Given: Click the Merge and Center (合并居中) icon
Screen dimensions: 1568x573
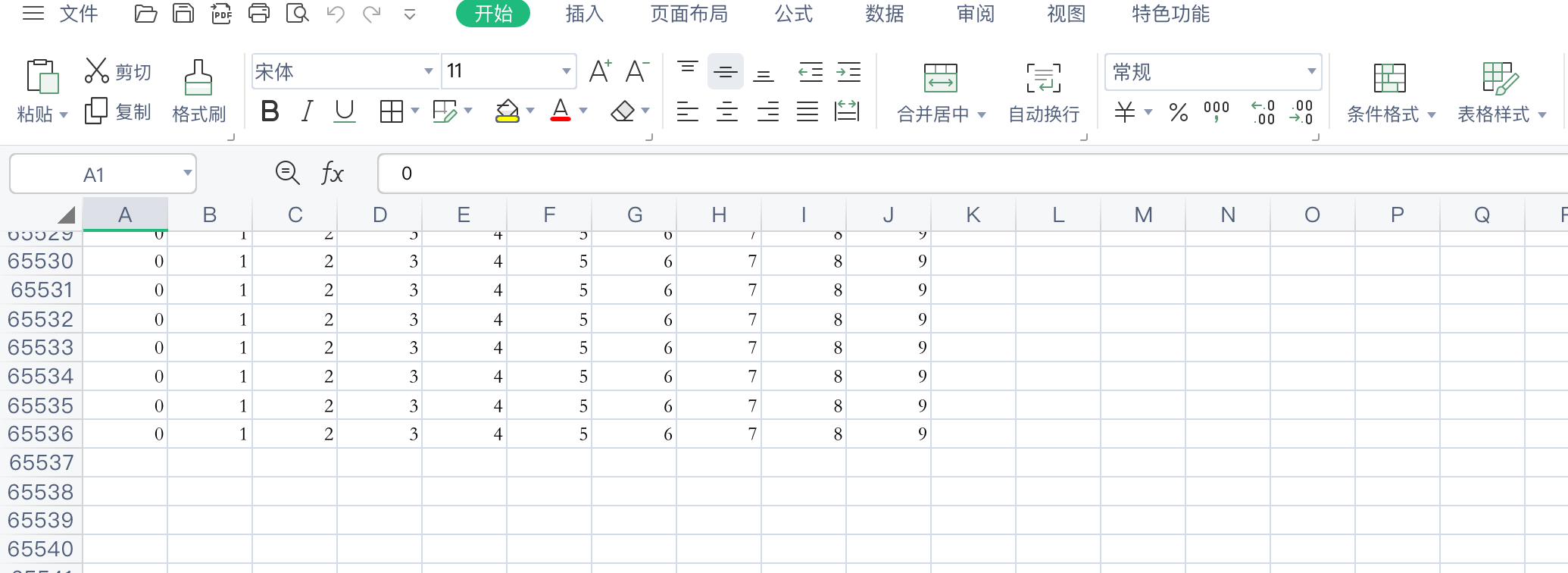Looking at the screenshot, I should click(x=940, y=78).
